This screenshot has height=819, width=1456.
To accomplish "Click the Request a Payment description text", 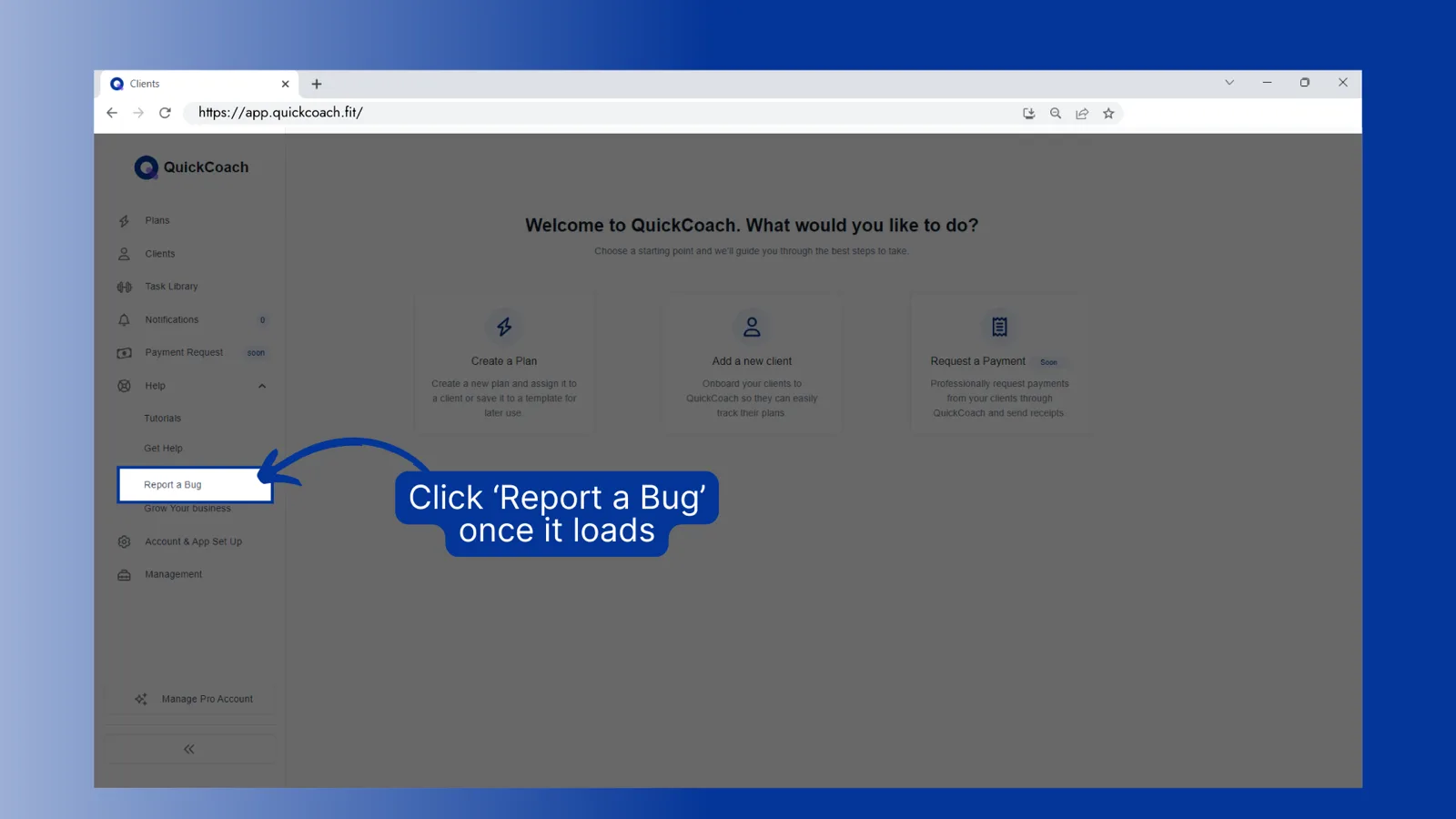I will [999, 399].
